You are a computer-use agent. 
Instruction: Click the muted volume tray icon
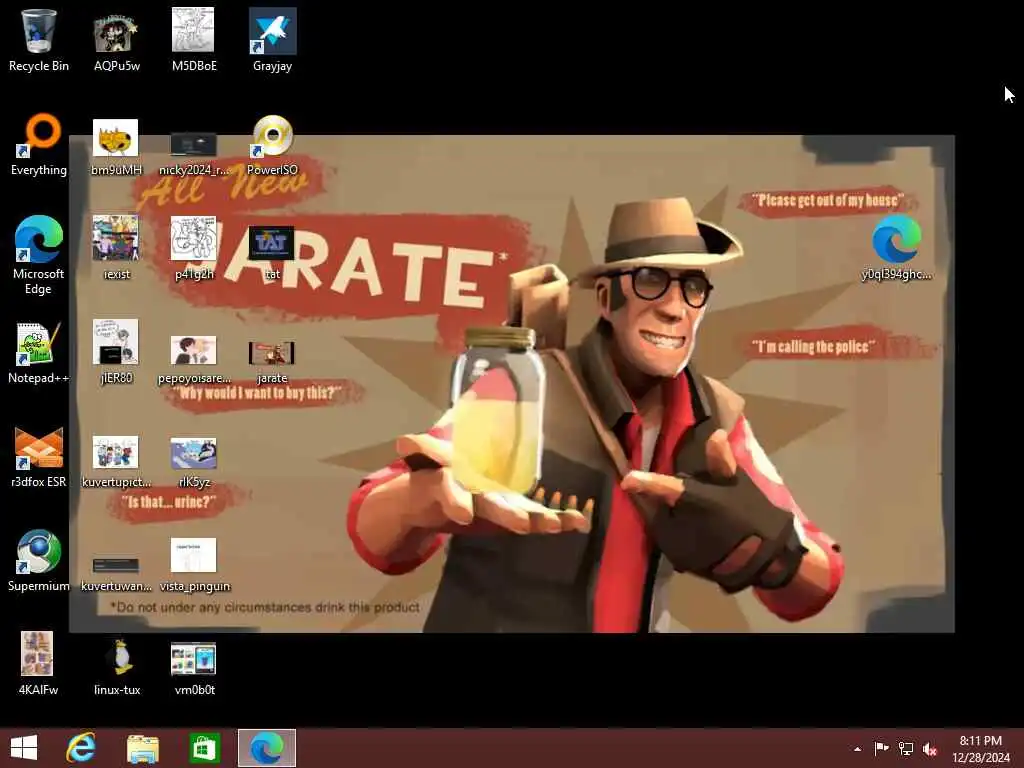point(930,749)
